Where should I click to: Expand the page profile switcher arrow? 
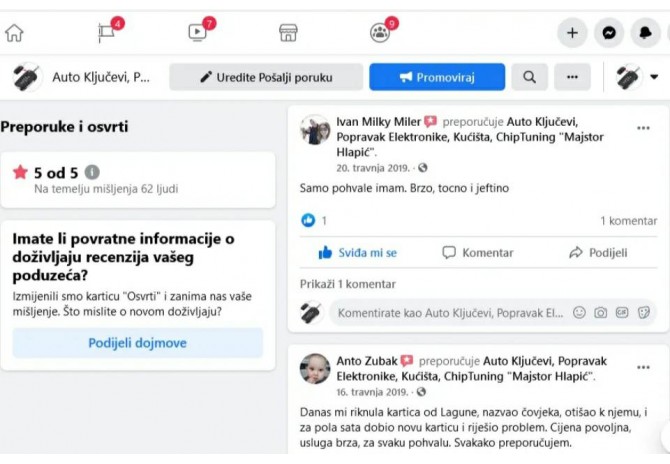coord(654,77)
